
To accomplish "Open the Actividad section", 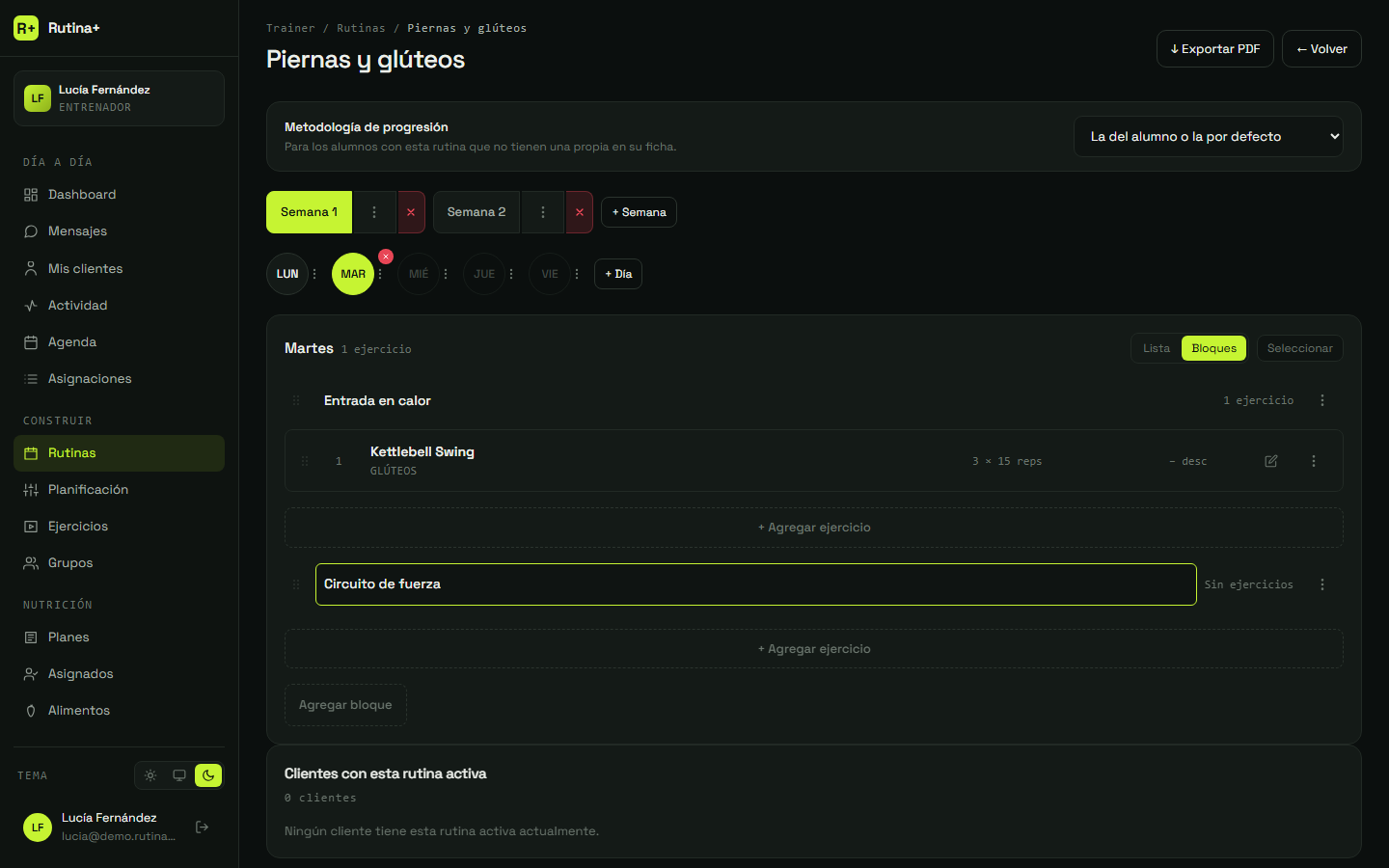I will tap(119, 306).
